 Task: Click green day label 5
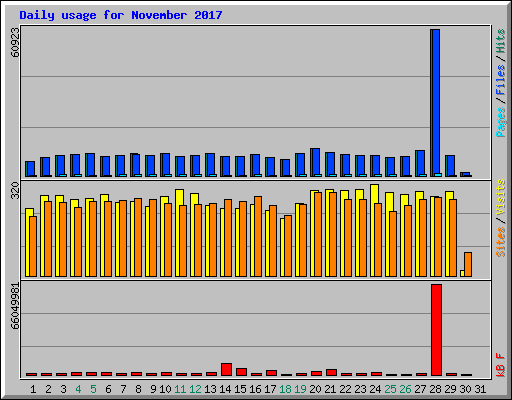click(93, 389)
